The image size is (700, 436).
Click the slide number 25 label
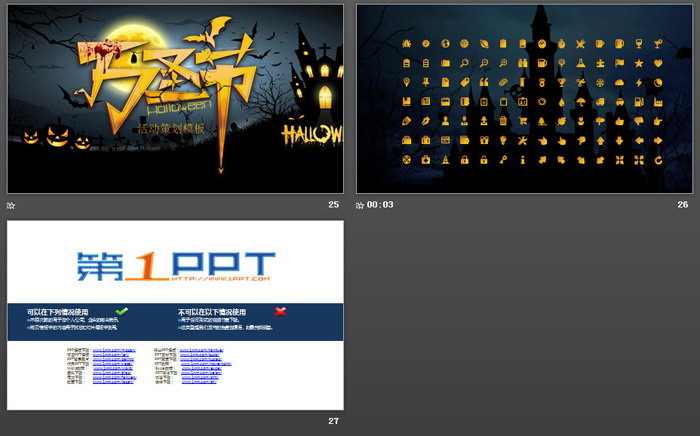(x=333, y=205)
